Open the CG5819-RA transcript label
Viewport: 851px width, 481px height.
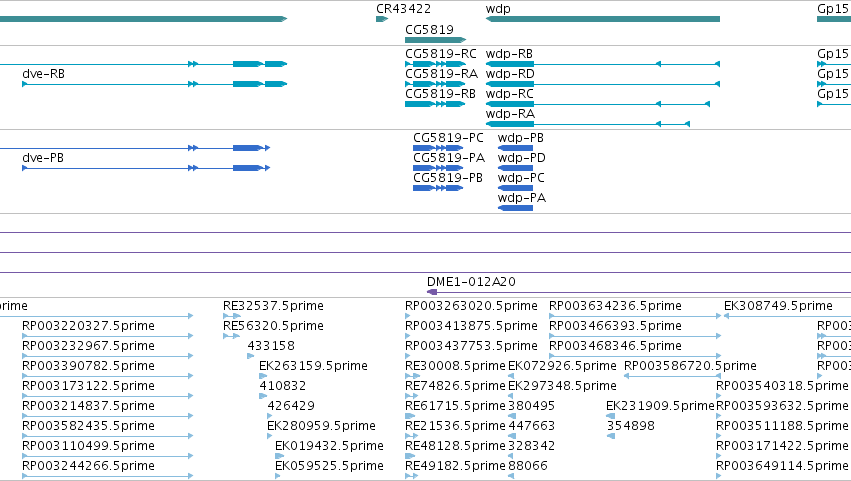coord(441,73)
